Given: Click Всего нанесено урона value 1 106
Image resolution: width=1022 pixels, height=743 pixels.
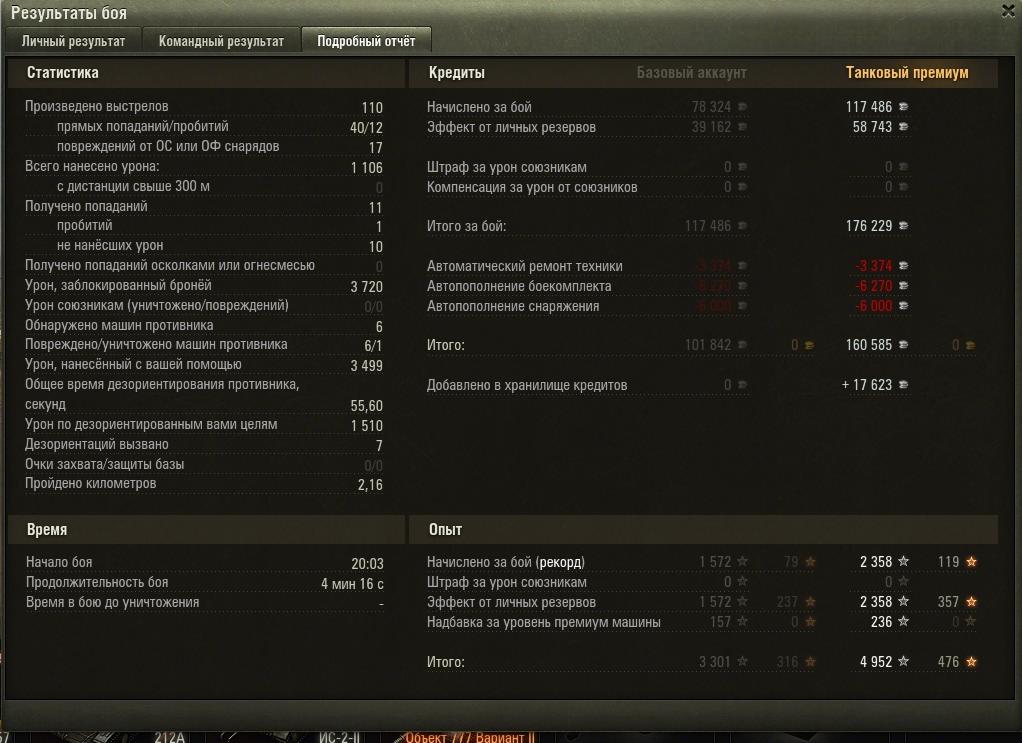Looking at the screenshot, I should click(x=366, y=168).
